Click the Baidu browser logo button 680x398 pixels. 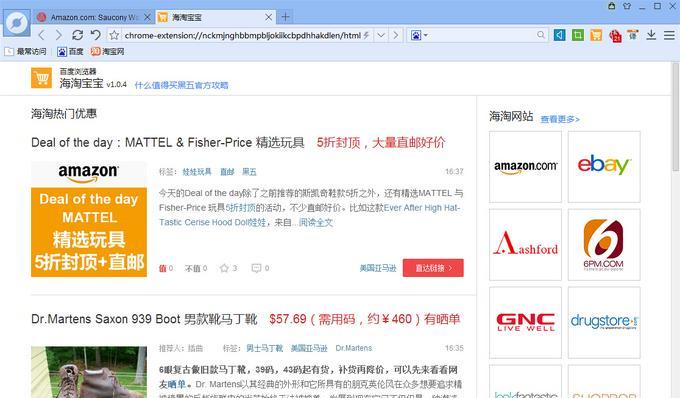tap(17, 23)
